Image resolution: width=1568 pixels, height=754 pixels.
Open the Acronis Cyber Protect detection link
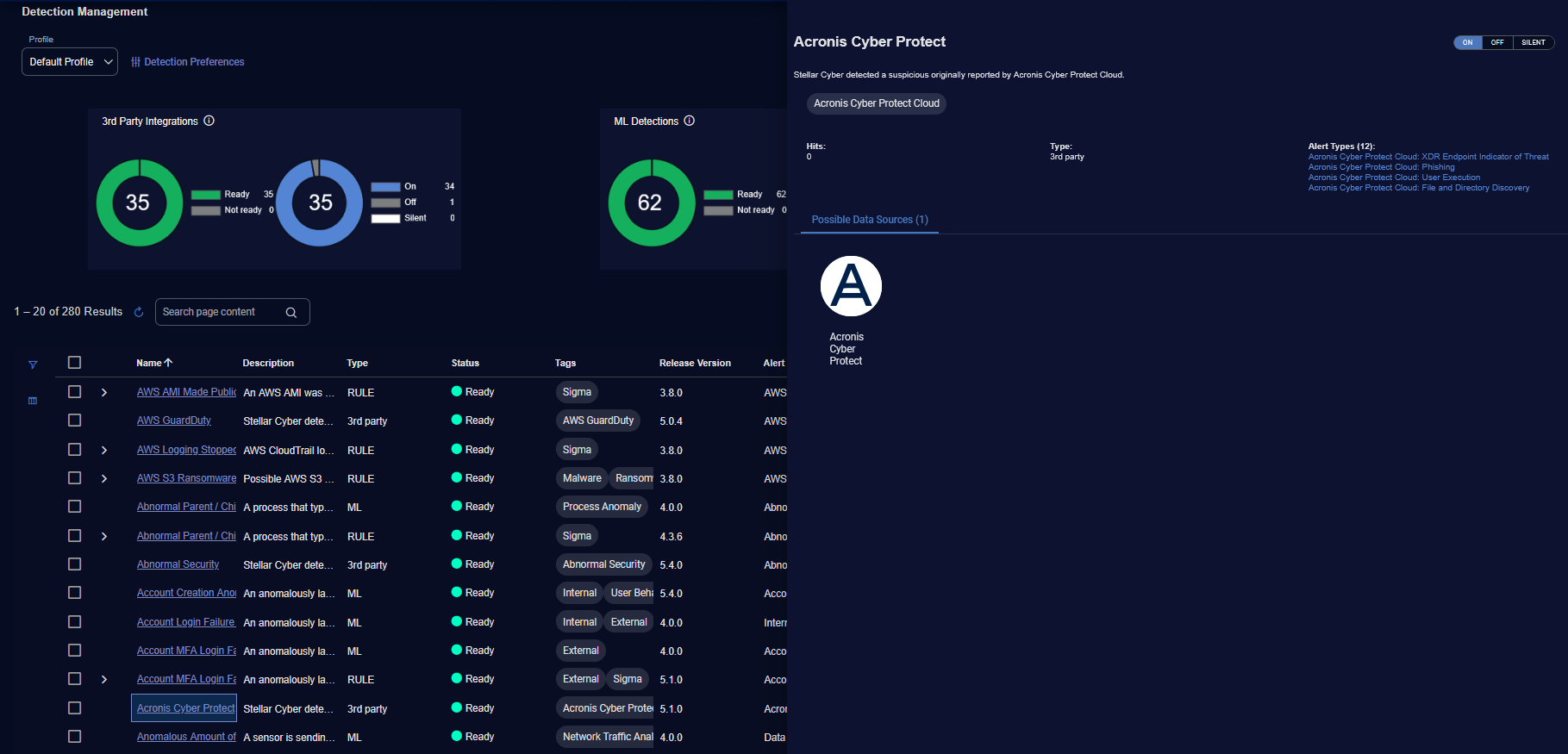tap(185, 708)
